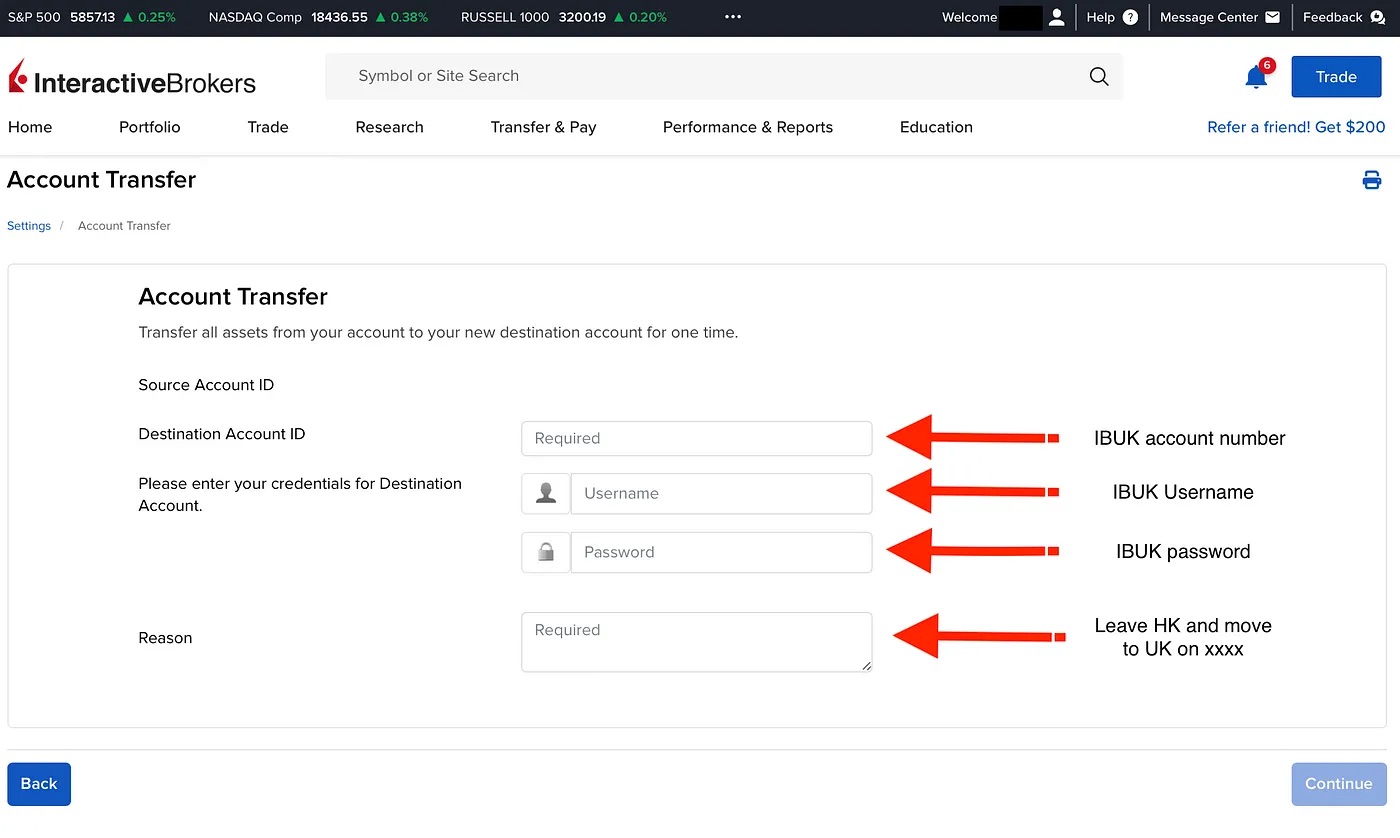The height and width of the screenshot is (838, 1400).
Task: Open Help question mark icon
Action: (1130, 17)
